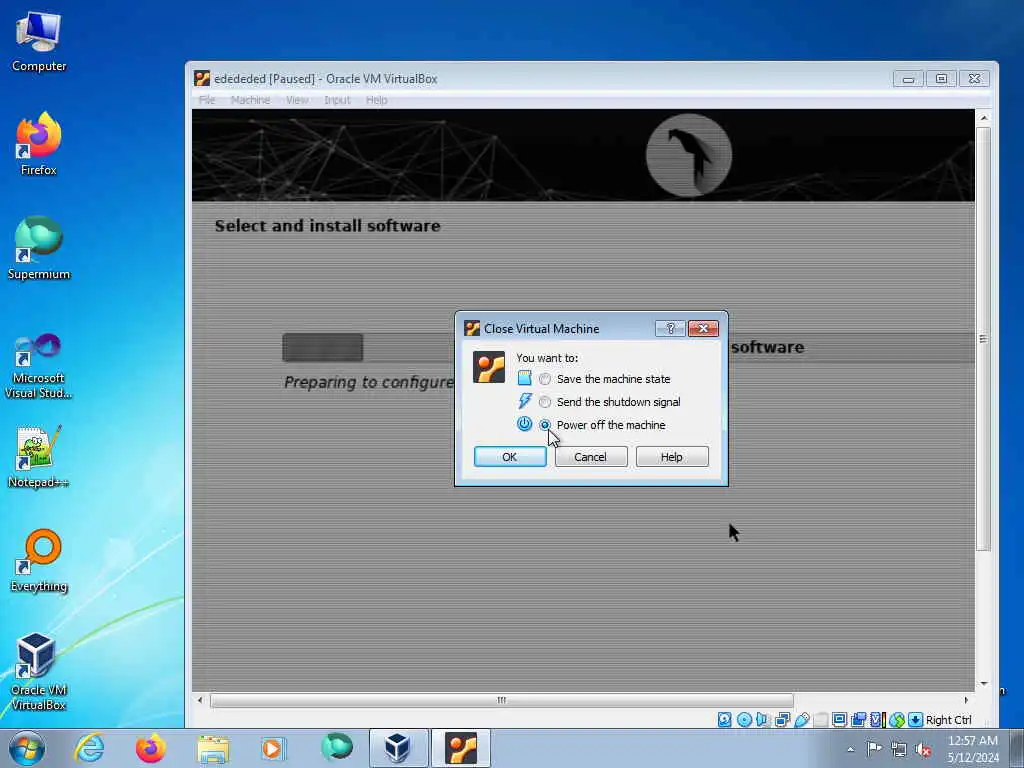Click the scroll left arrow of VM window
The image size is (1024, 768).
pyautogui.click(x=200, y=700)
